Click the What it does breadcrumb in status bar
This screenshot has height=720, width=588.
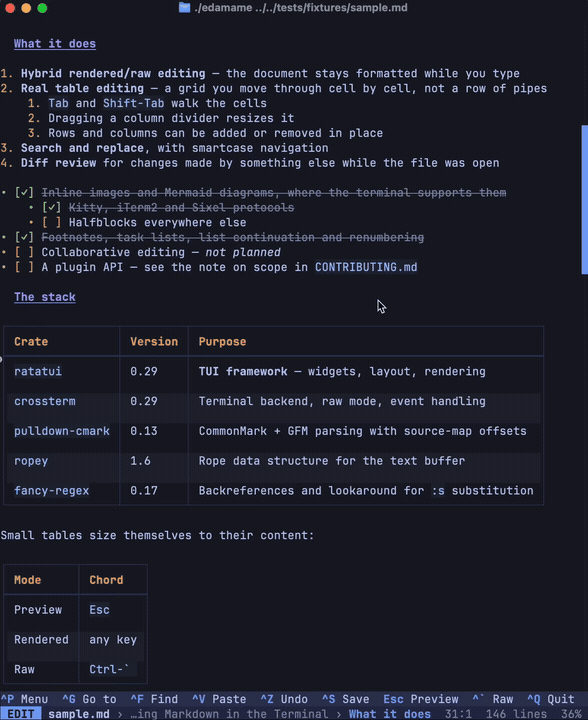tap(390, 714)
